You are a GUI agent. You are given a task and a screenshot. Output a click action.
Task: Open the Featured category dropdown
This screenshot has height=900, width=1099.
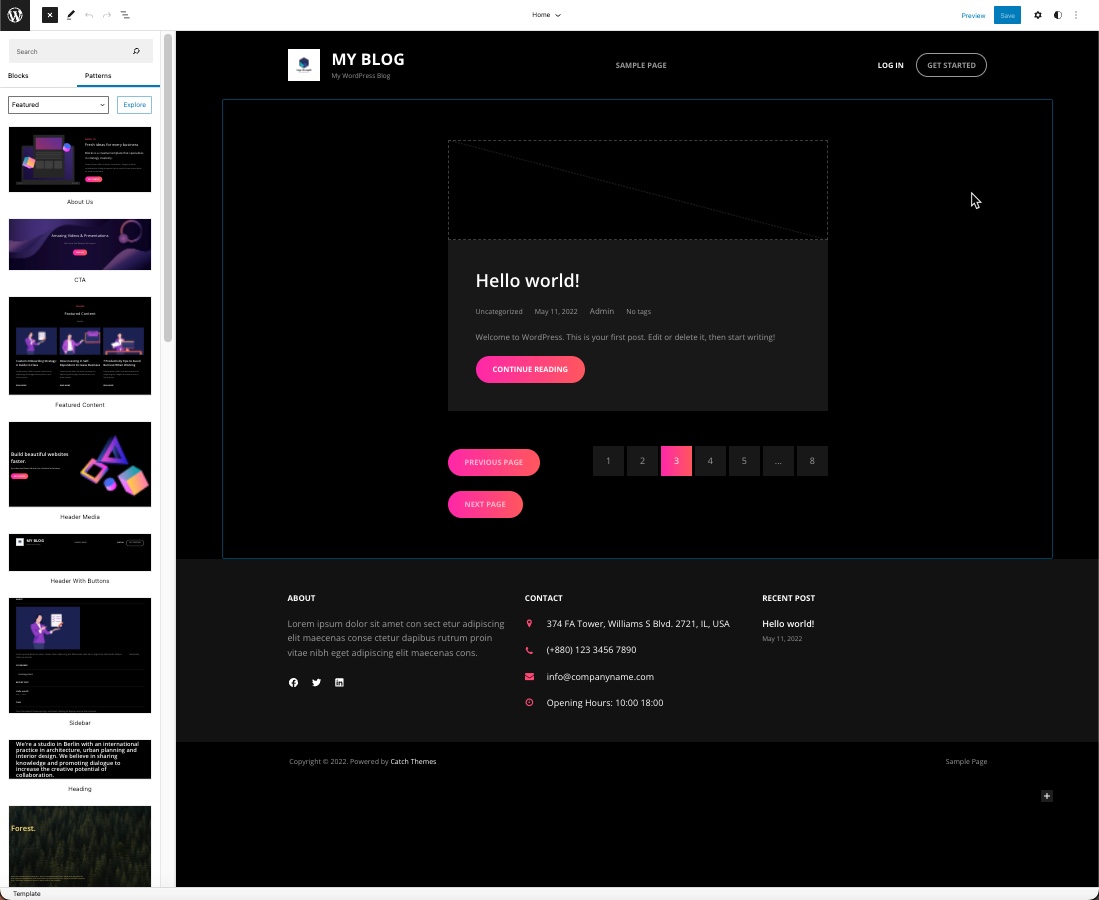58,104
